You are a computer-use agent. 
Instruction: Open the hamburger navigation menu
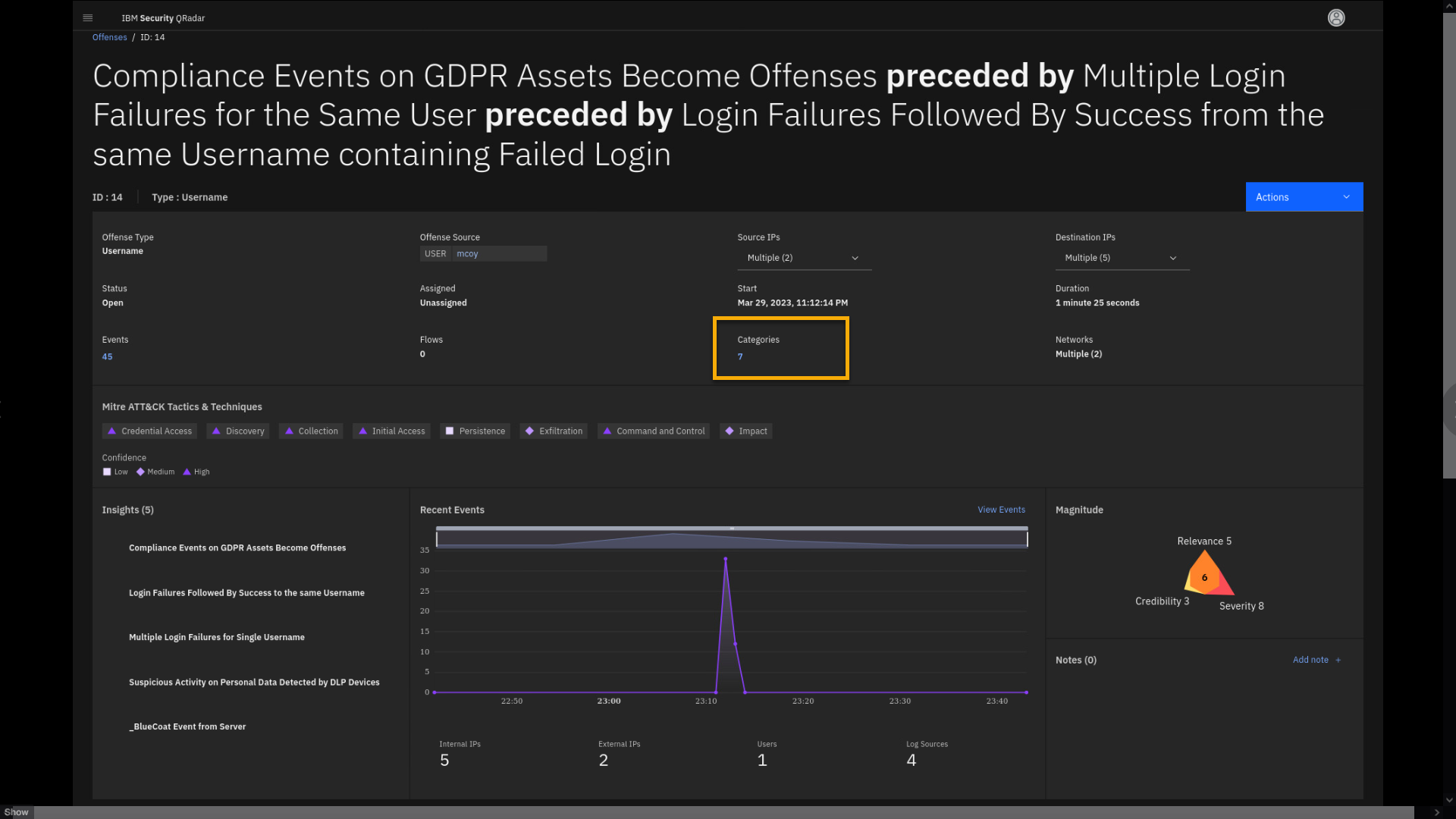click(88, 17)
